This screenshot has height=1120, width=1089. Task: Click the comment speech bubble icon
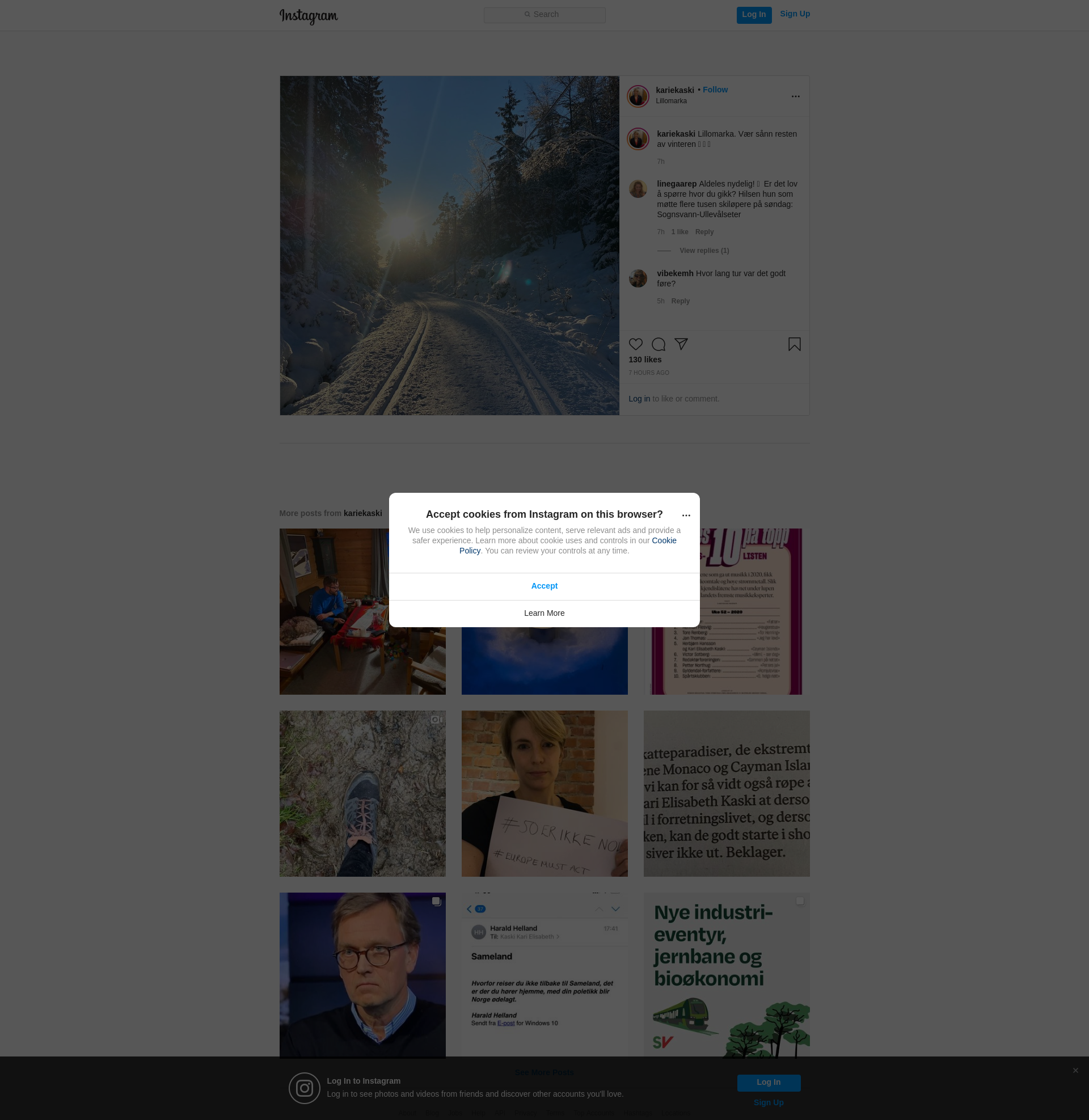tap(659, 344)
